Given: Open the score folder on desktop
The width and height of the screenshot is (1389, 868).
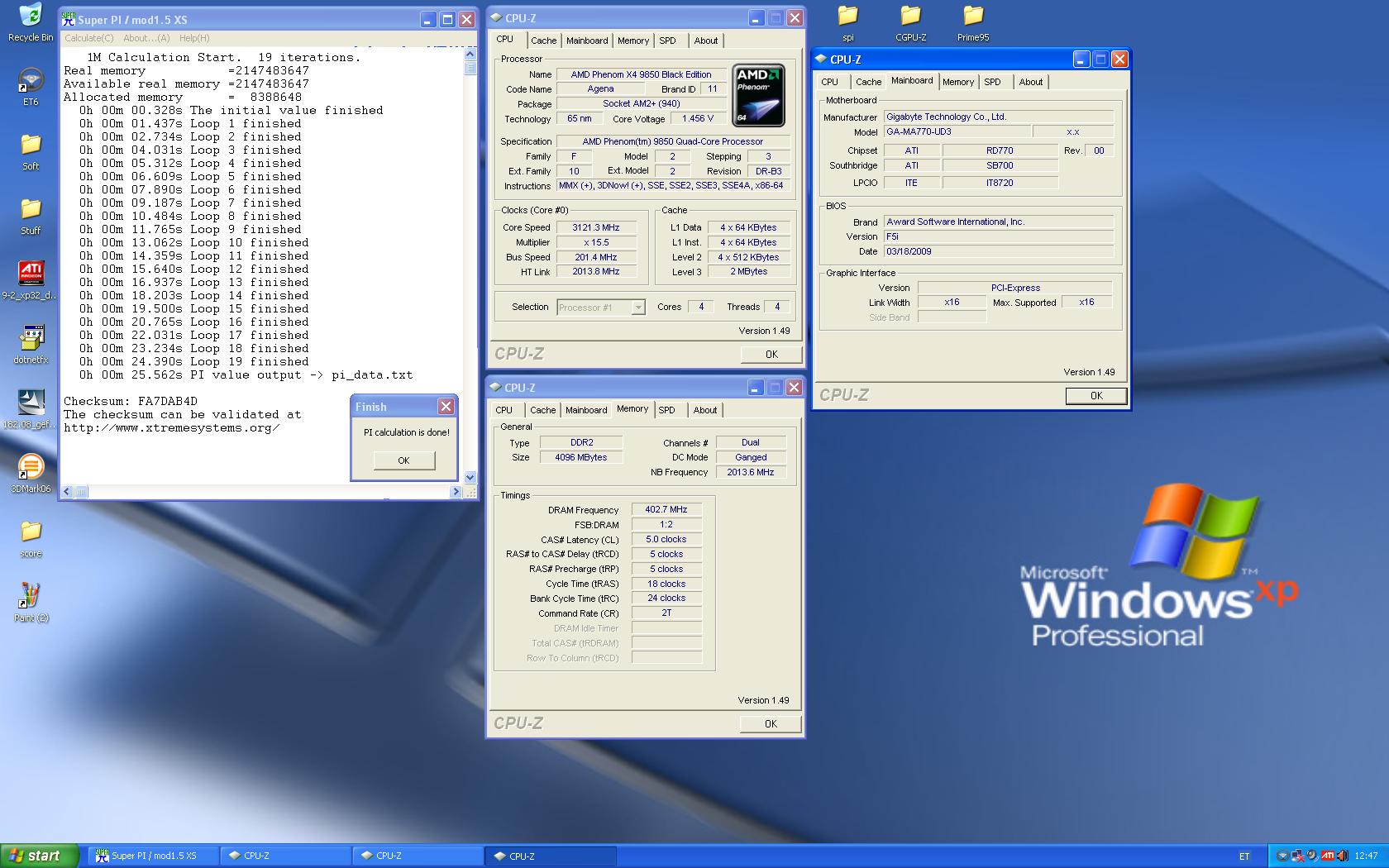Looking at the screenshot, I should [x=31, y=538].
